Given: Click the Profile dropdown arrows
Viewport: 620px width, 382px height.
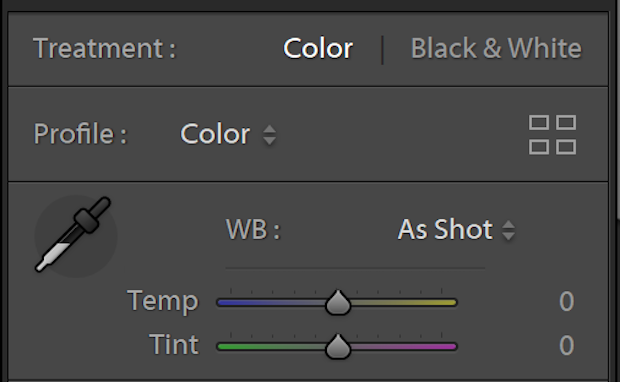Looking at the screenshot, I should (x=270, y=135).
